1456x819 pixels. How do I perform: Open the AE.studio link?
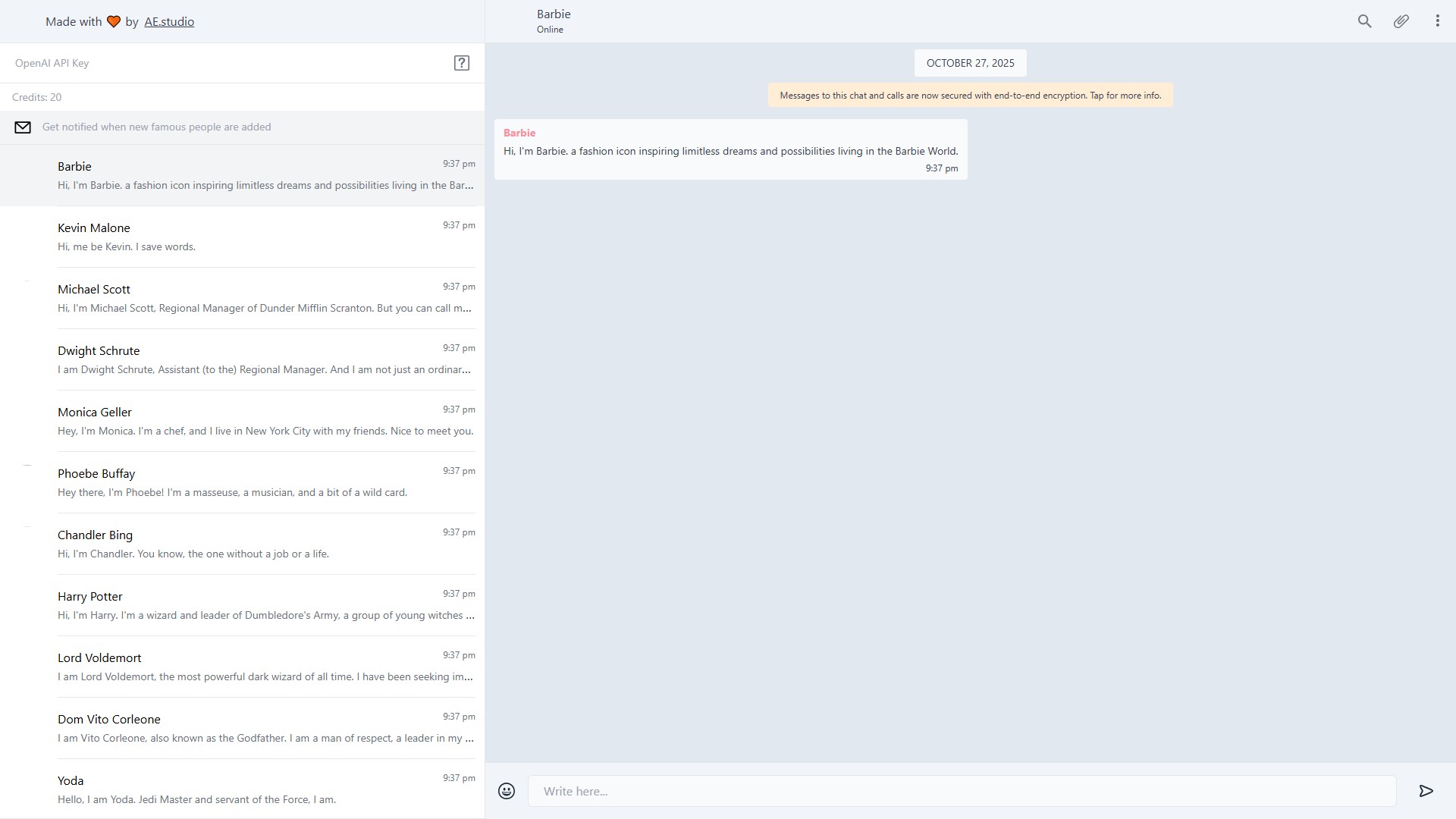tap(169, 22)
